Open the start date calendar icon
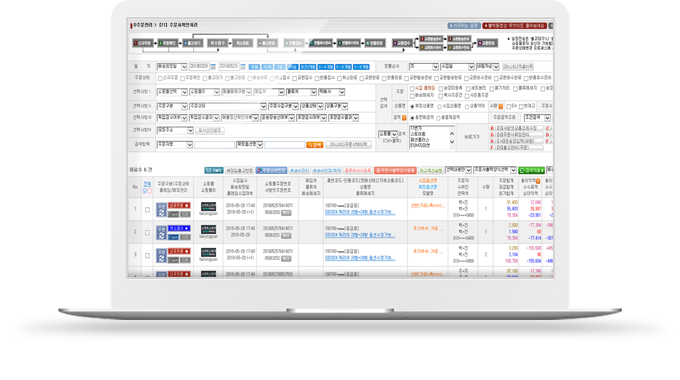680x380 pixels. pyautogui.click(x=213, y=67)
